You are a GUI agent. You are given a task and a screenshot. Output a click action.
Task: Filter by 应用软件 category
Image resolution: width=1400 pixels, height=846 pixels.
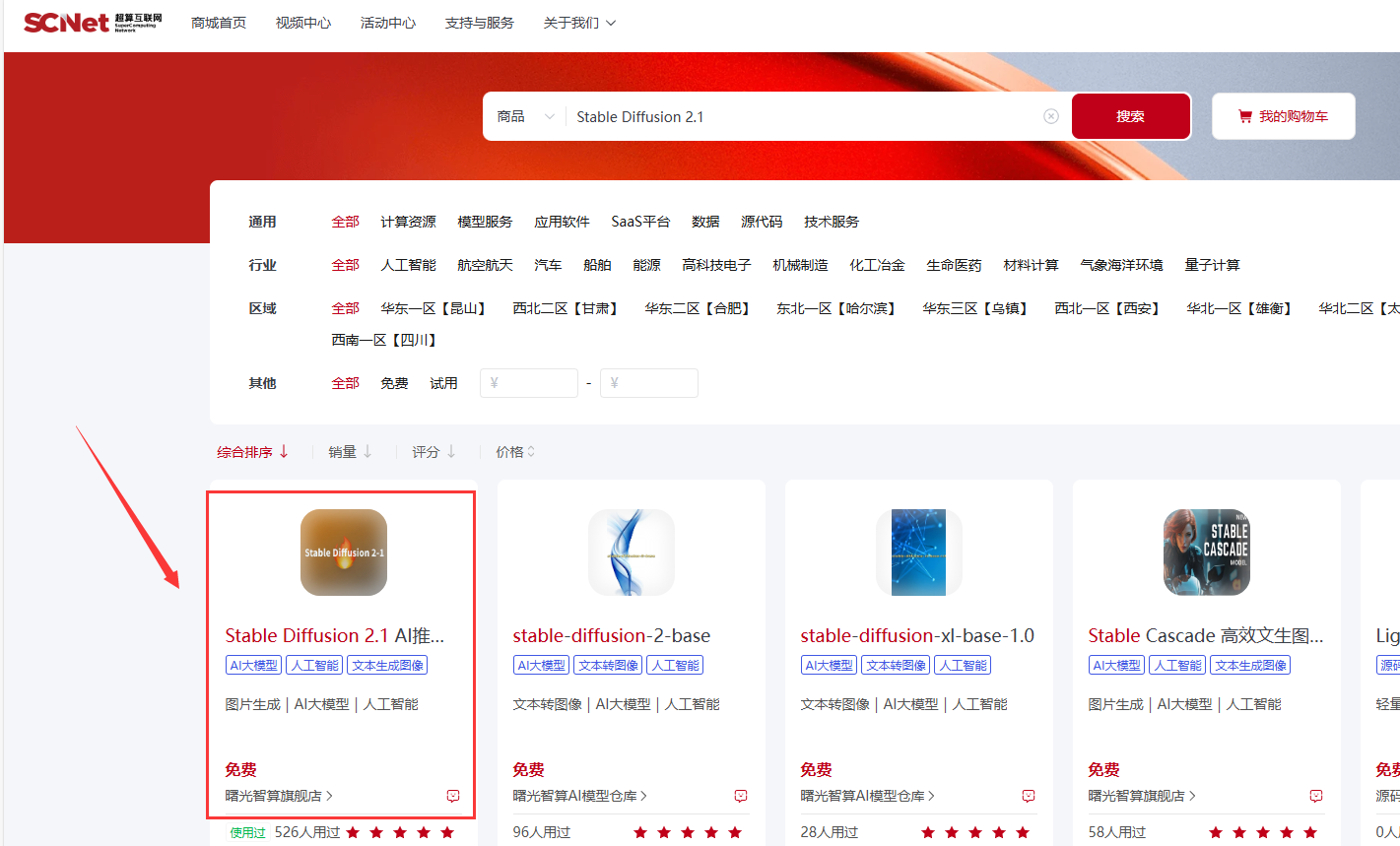coord(562,222)
